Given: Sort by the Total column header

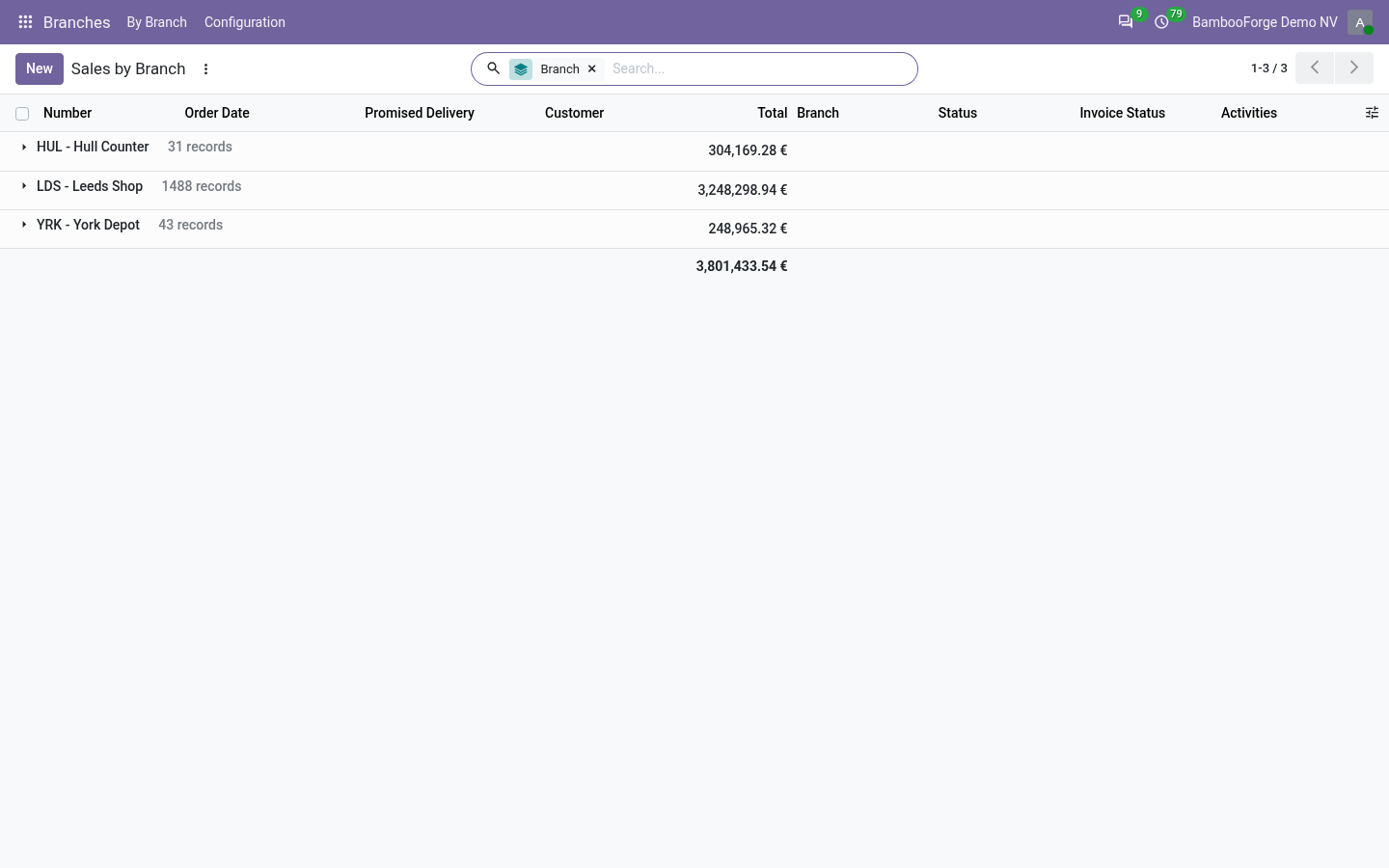Looking at the screenshot, I should (x=772, y=113).
